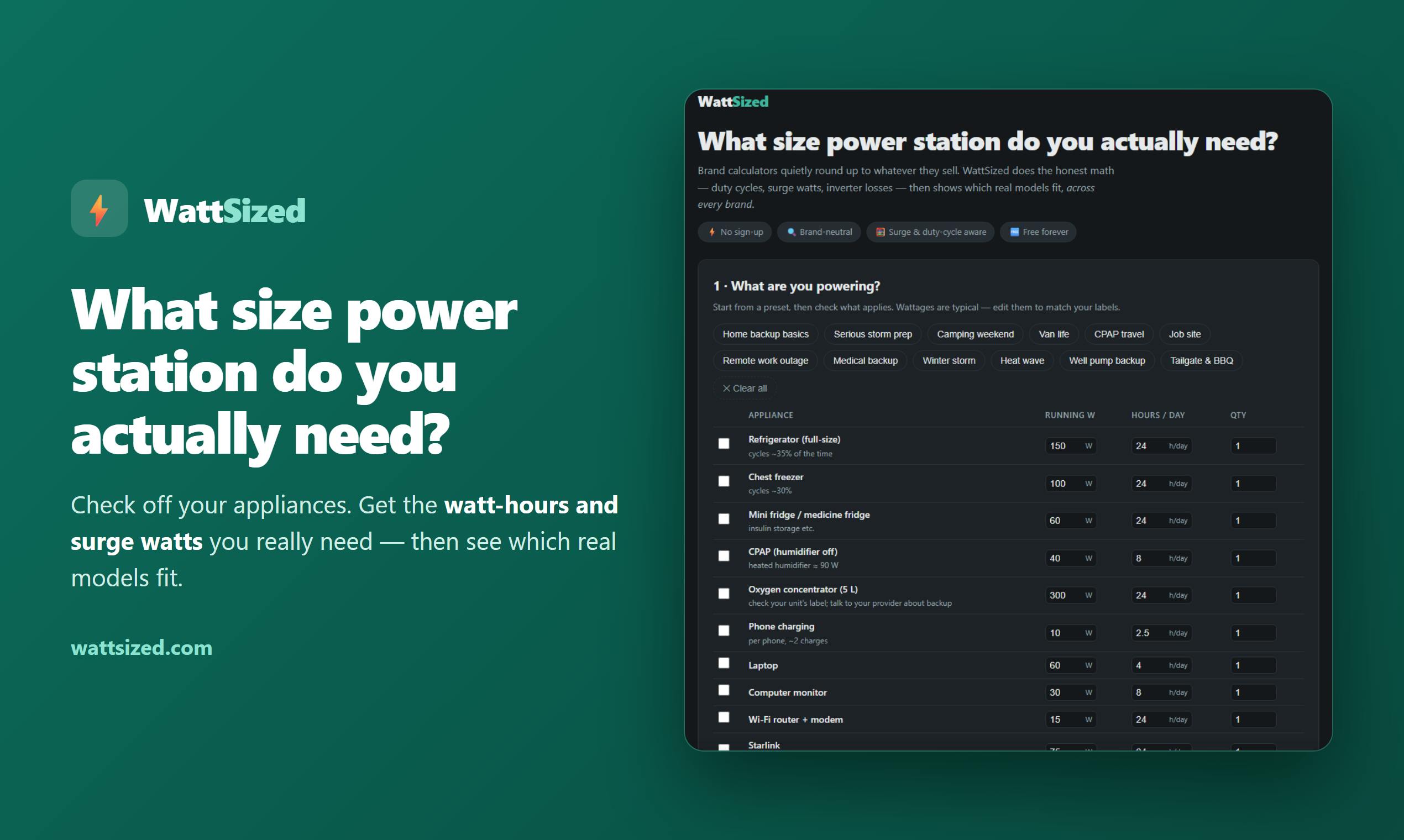Choose the Winter storm preset
The width and height of the screenshot is (1404, 840).
tap(949, 360)
